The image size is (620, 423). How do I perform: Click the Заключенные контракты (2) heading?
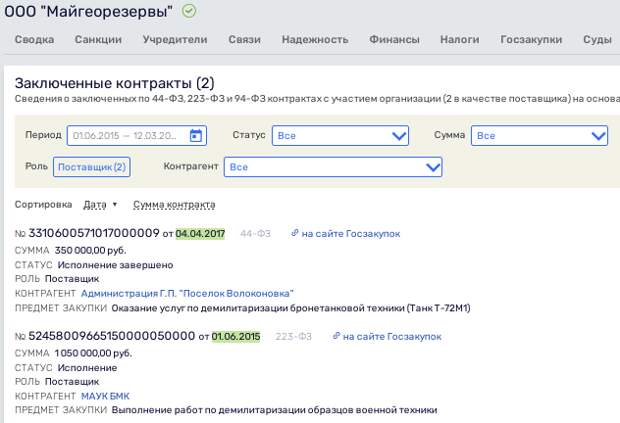pos(115,83)
